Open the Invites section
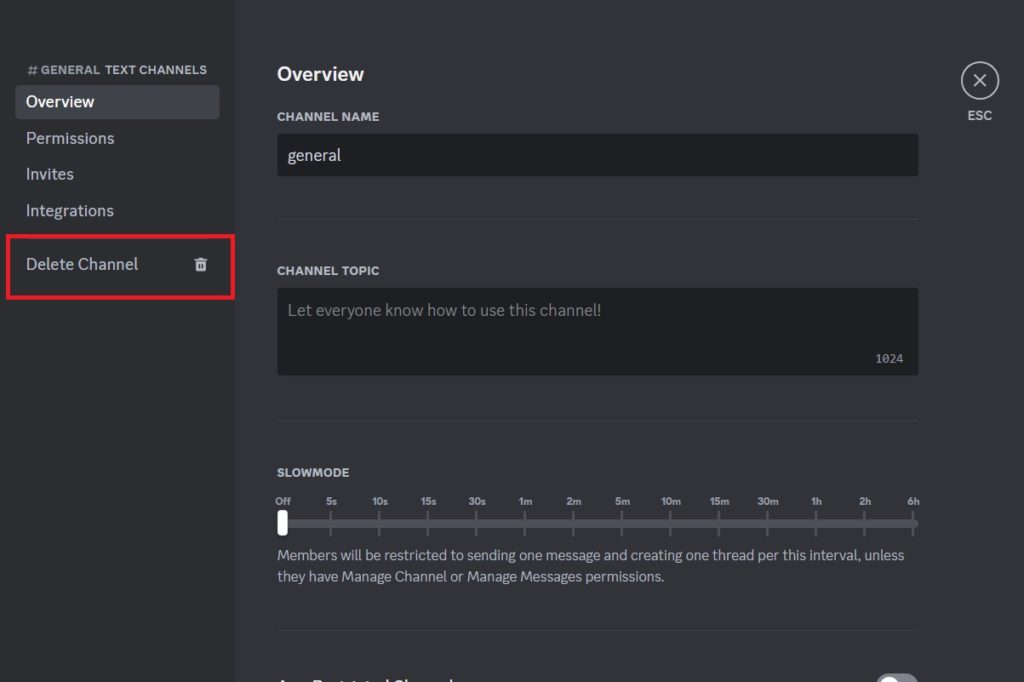This screenshot has width=1024, height=682. pos(49,174)
